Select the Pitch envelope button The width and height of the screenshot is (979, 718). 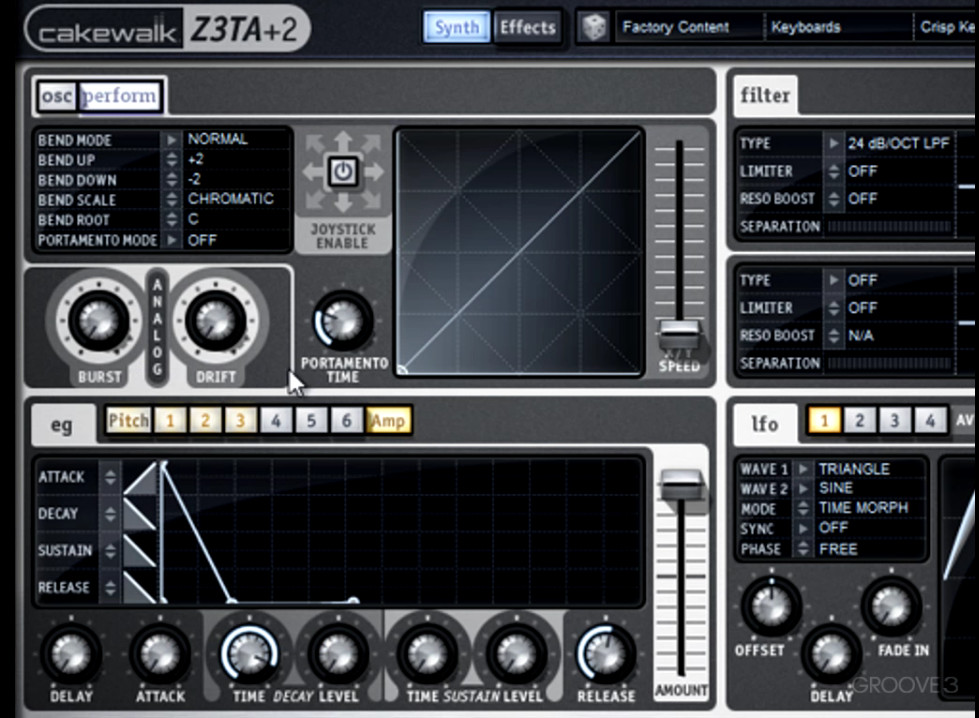pos(128,421)
